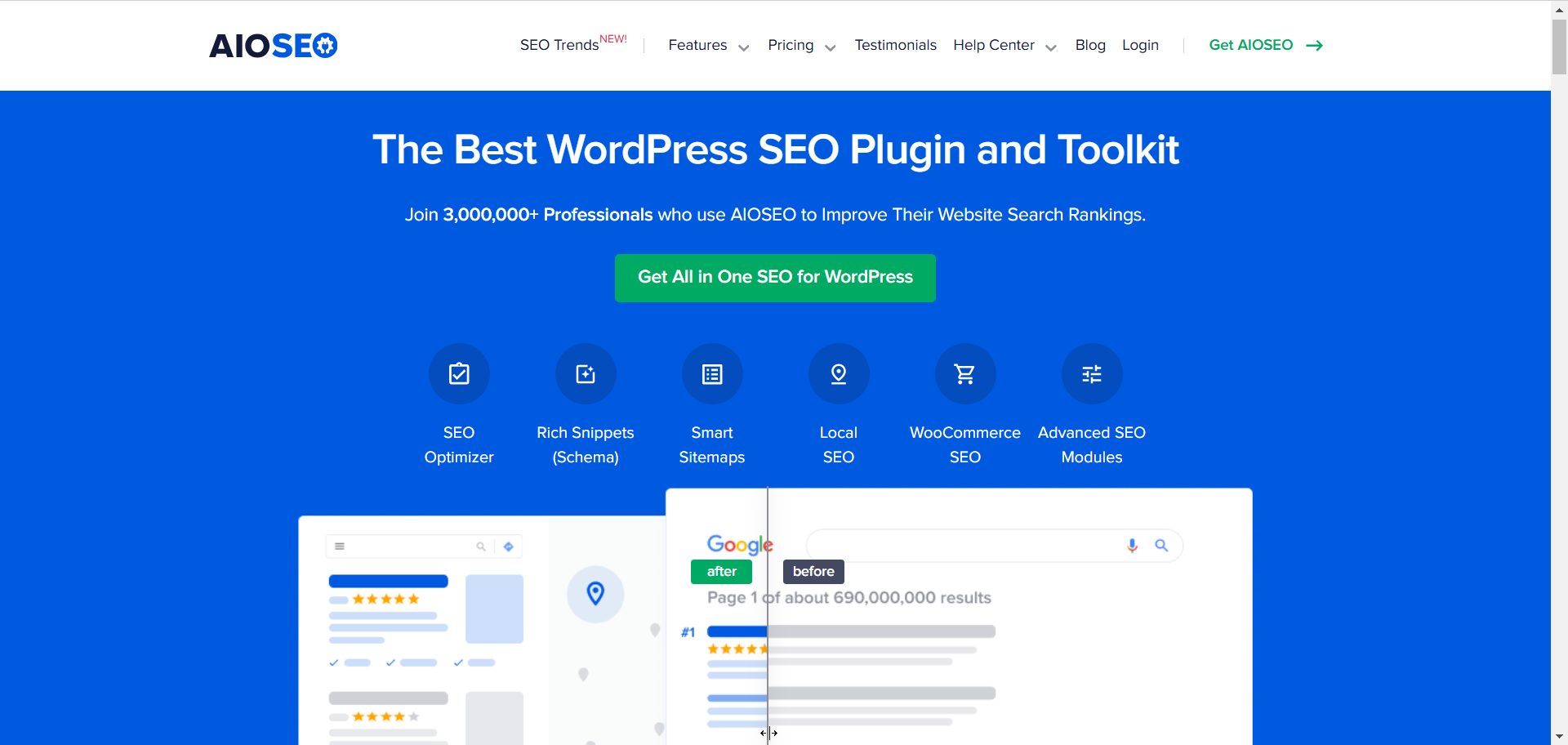
Task: Click the Login link
Action: pos(1140,45)
